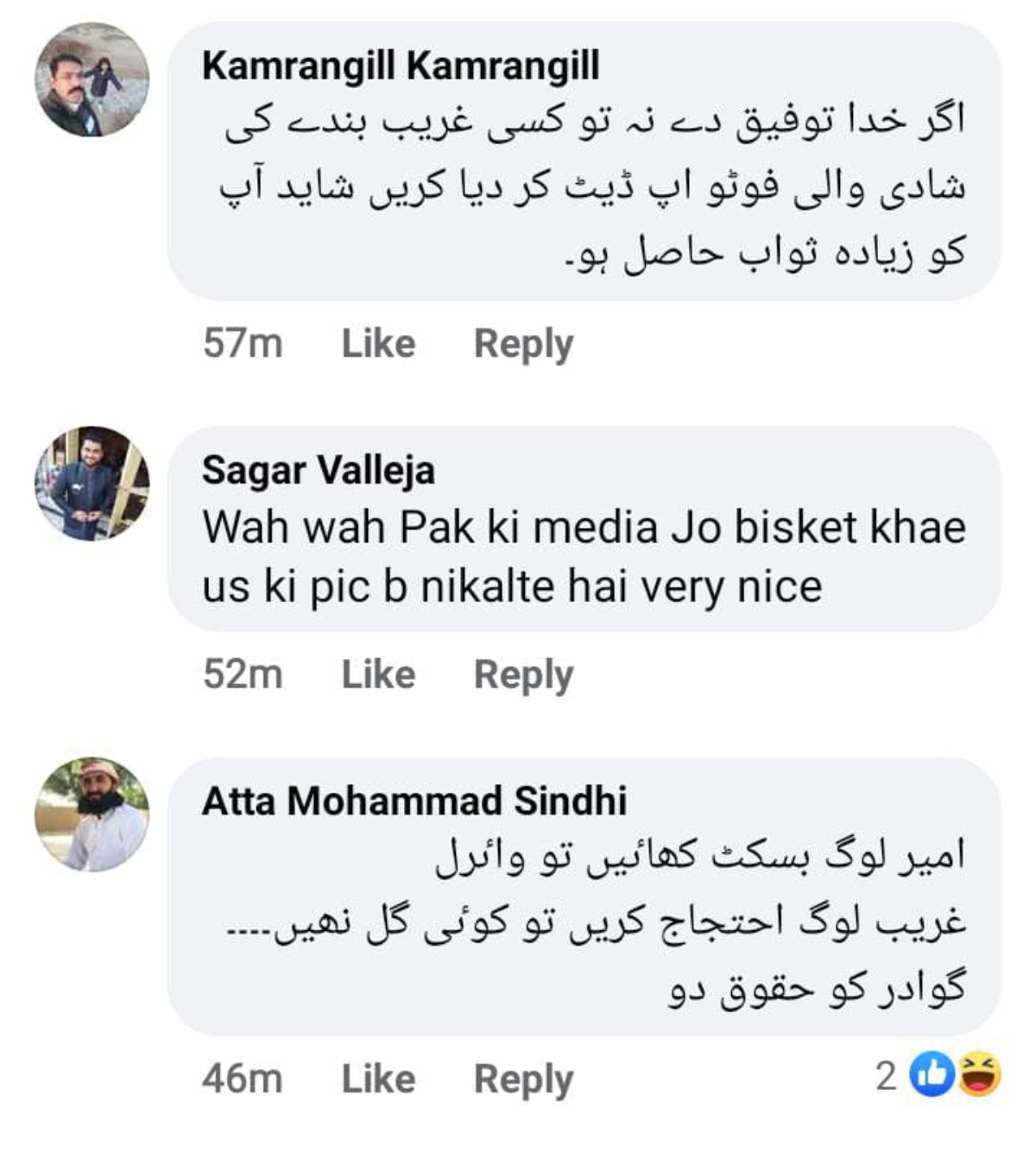This screenshot has width=1036, height=1153.
Task: Click the blue thumbs-up reaction icon
Action: [932, 1075]
